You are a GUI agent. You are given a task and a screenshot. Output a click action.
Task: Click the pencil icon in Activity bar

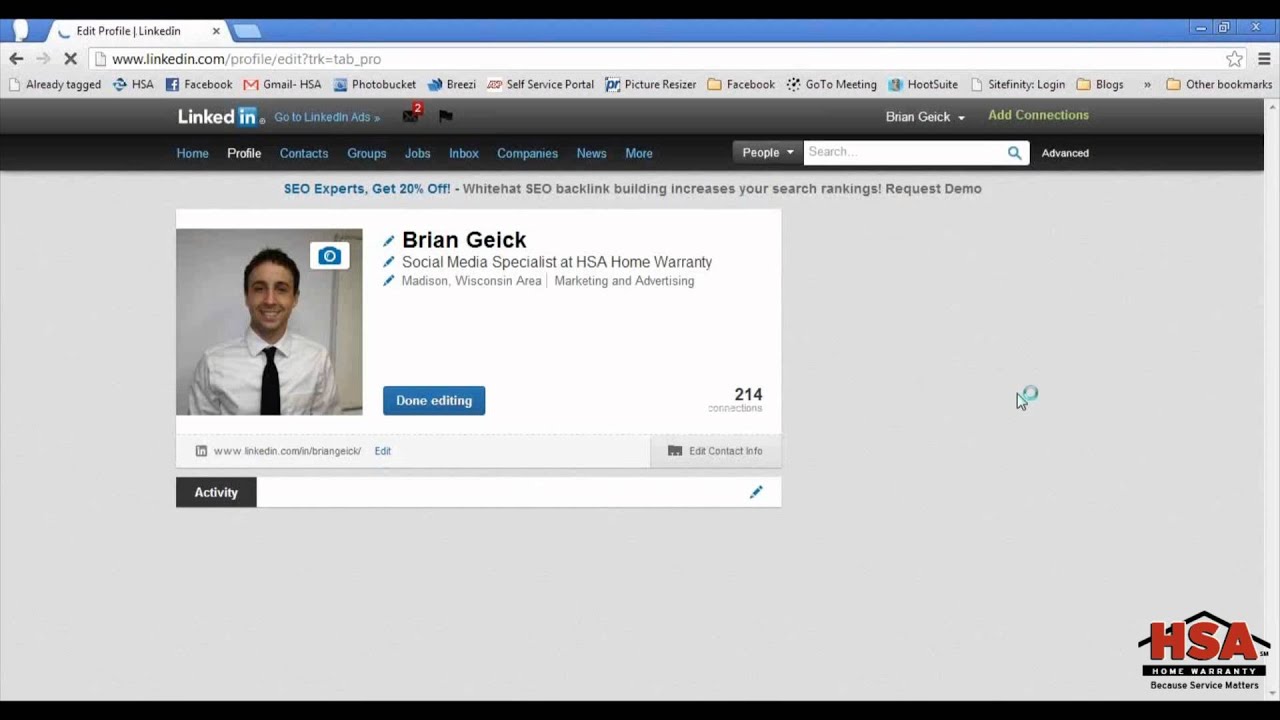click(756, 492)
